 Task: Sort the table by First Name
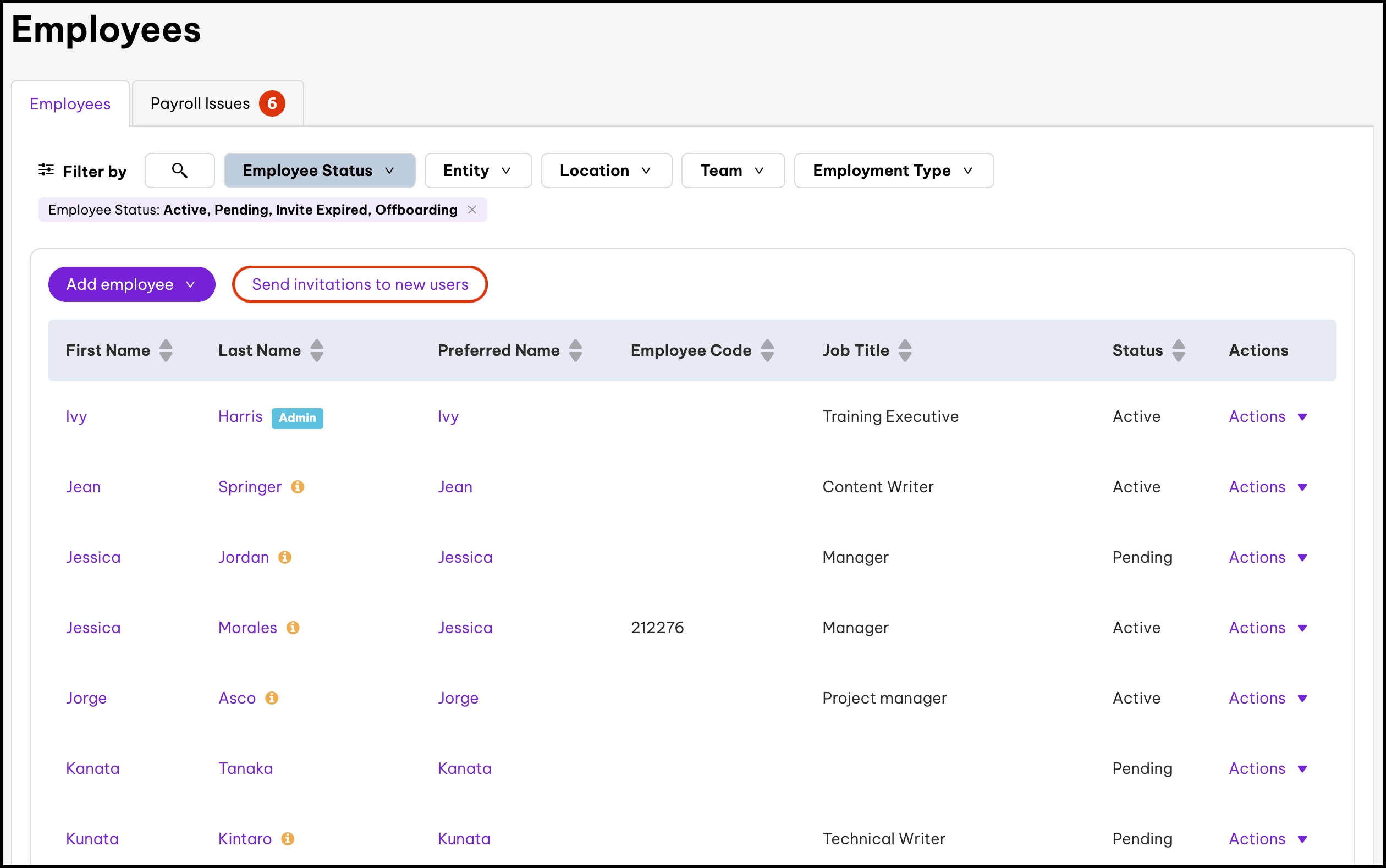click(x=166, y=350)
